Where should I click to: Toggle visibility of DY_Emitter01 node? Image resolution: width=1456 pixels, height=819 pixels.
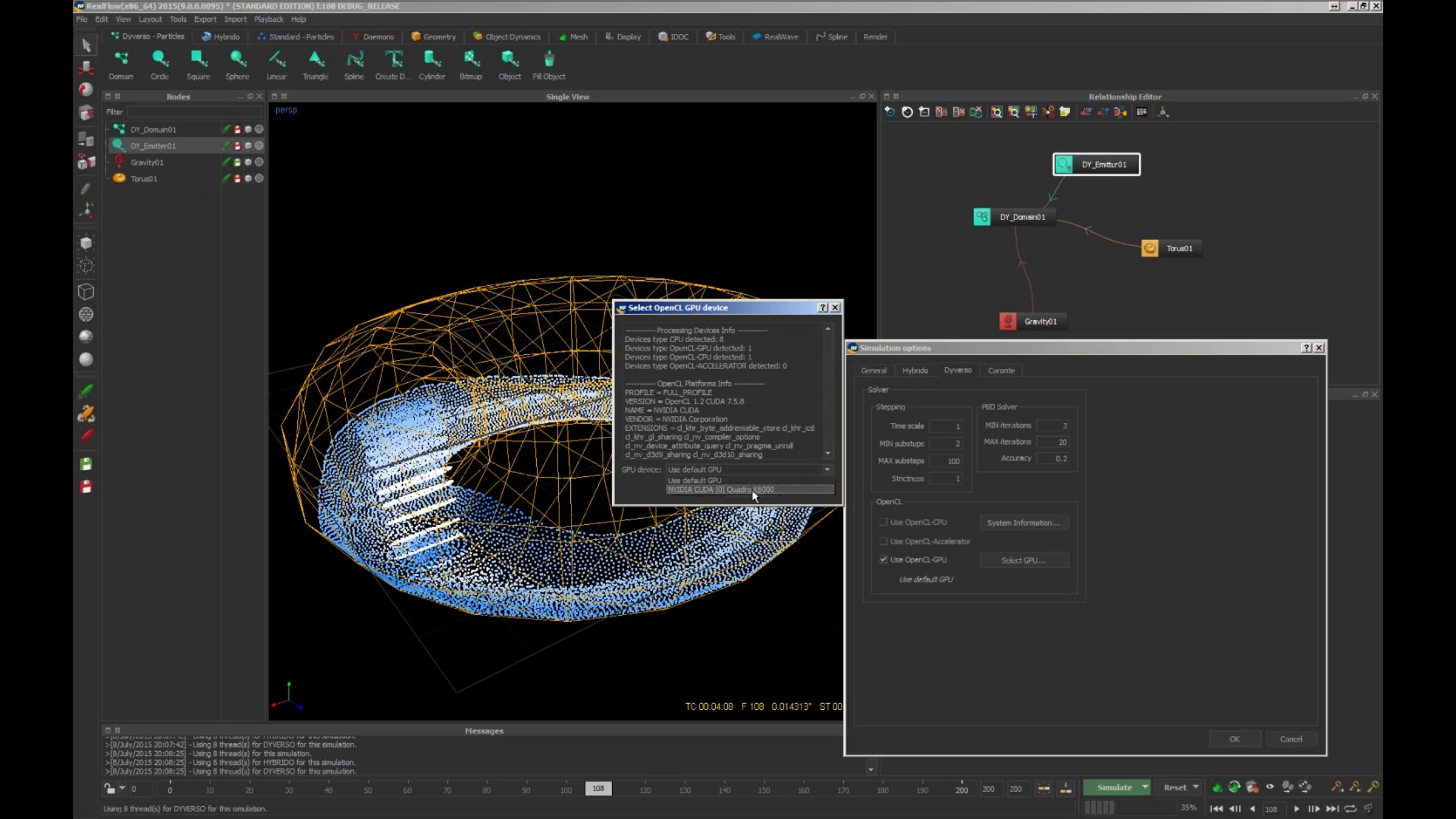(248, 146)
